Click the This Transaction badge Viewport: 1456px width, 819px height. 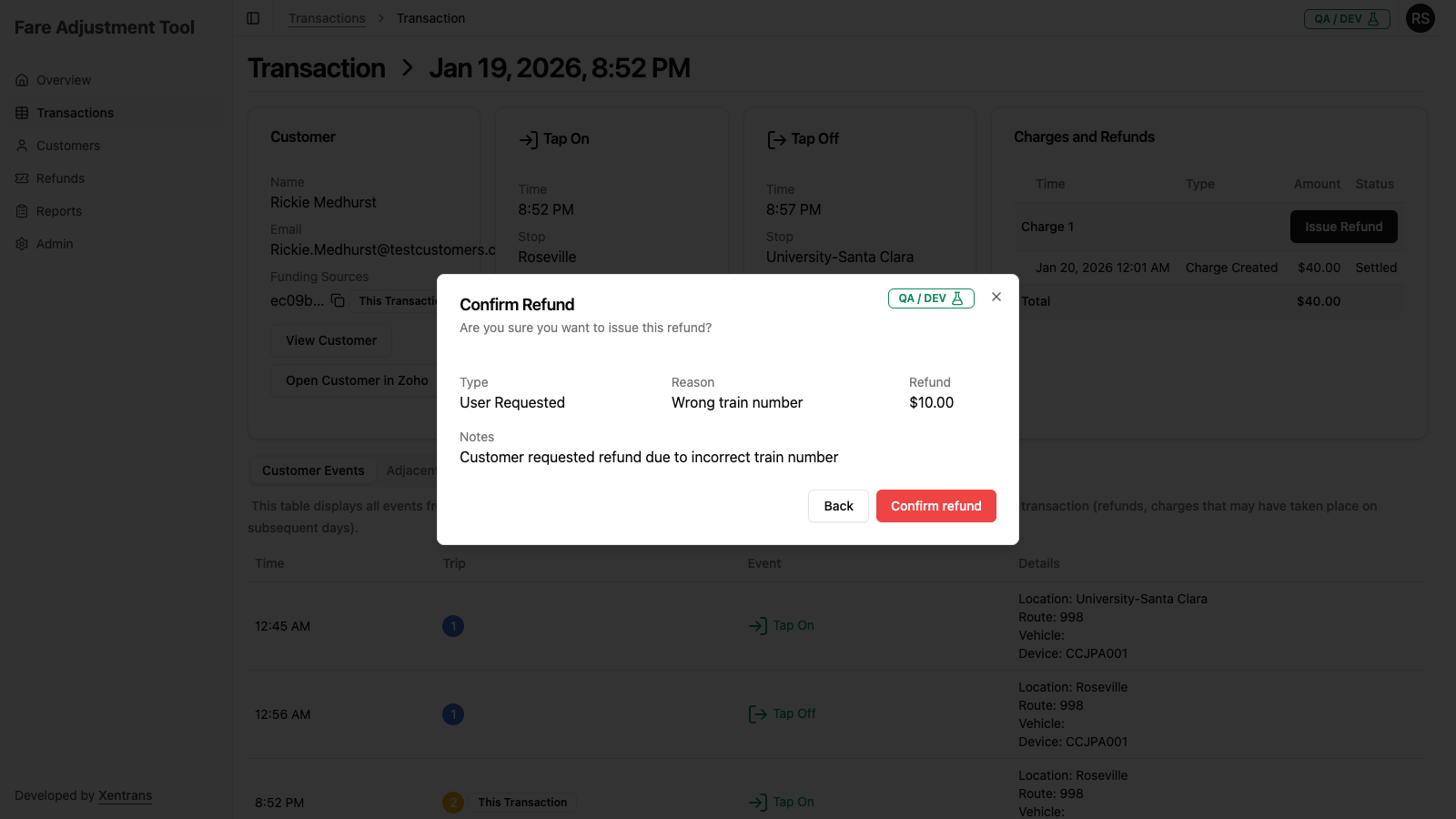point(522,802)
